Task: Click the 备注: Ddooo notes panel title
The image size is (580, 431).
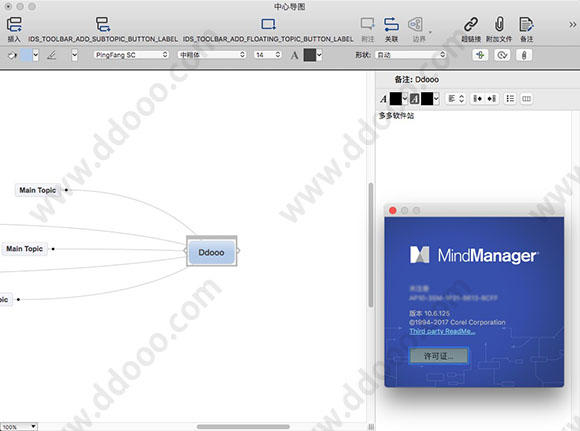Action: (417, 79)
